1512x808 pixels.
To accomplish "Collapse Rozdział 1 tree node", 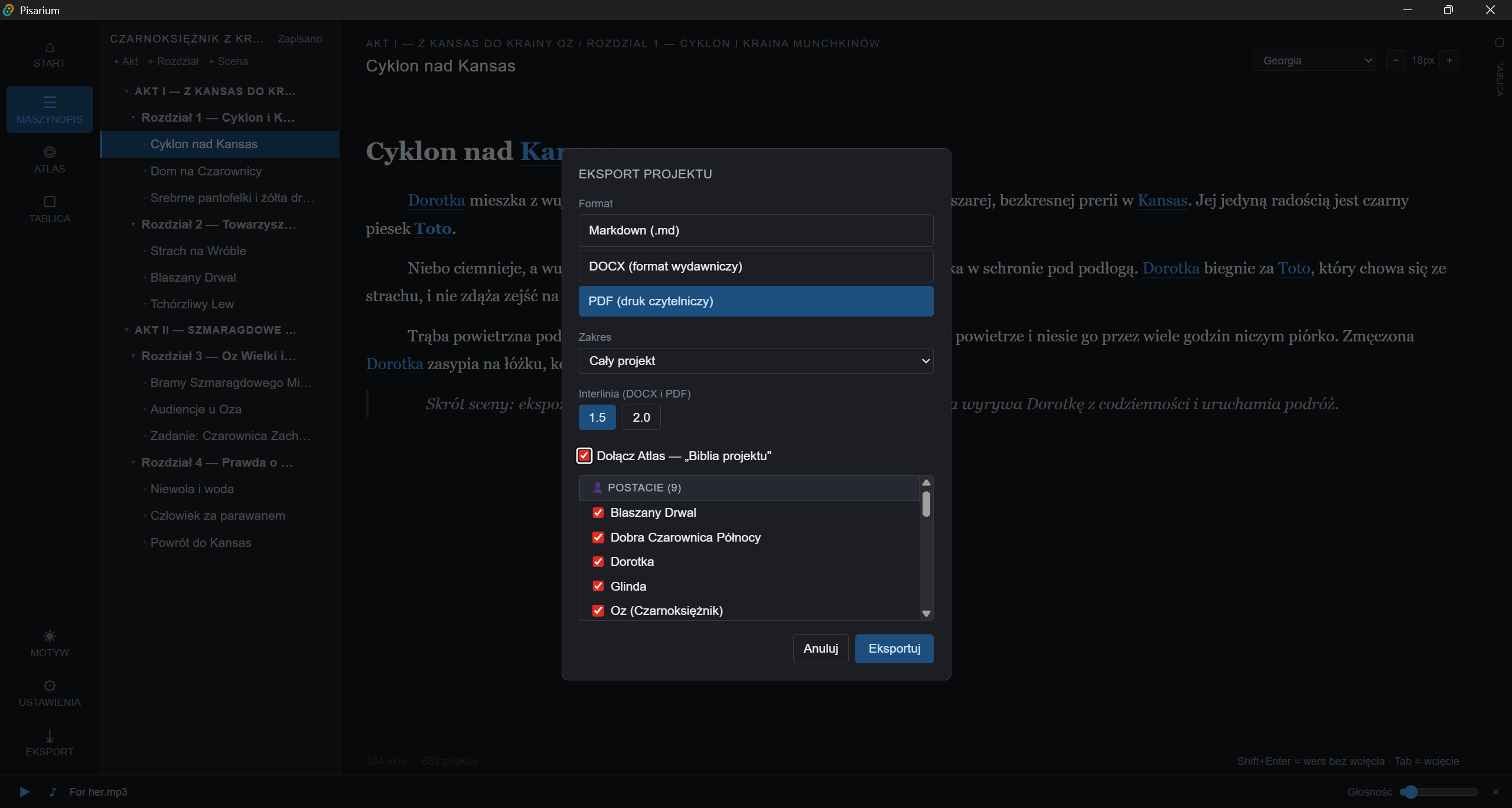I will [x=133, y=118].
